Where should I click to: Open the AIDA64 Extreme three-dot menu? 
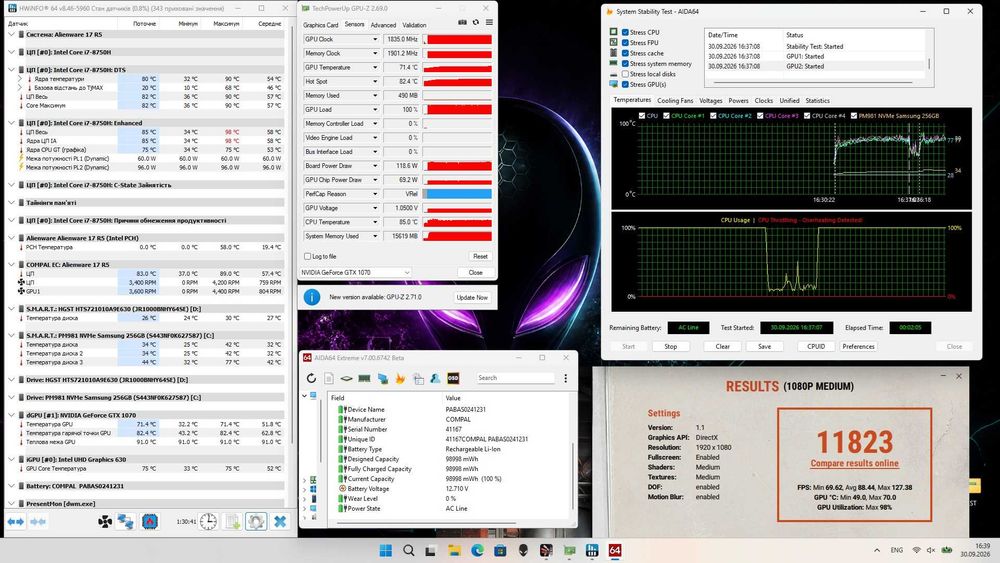coord(566,378)
